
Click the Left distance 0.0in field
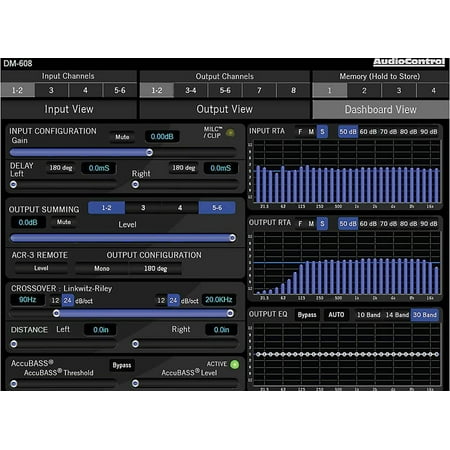(x=101, y=330)
